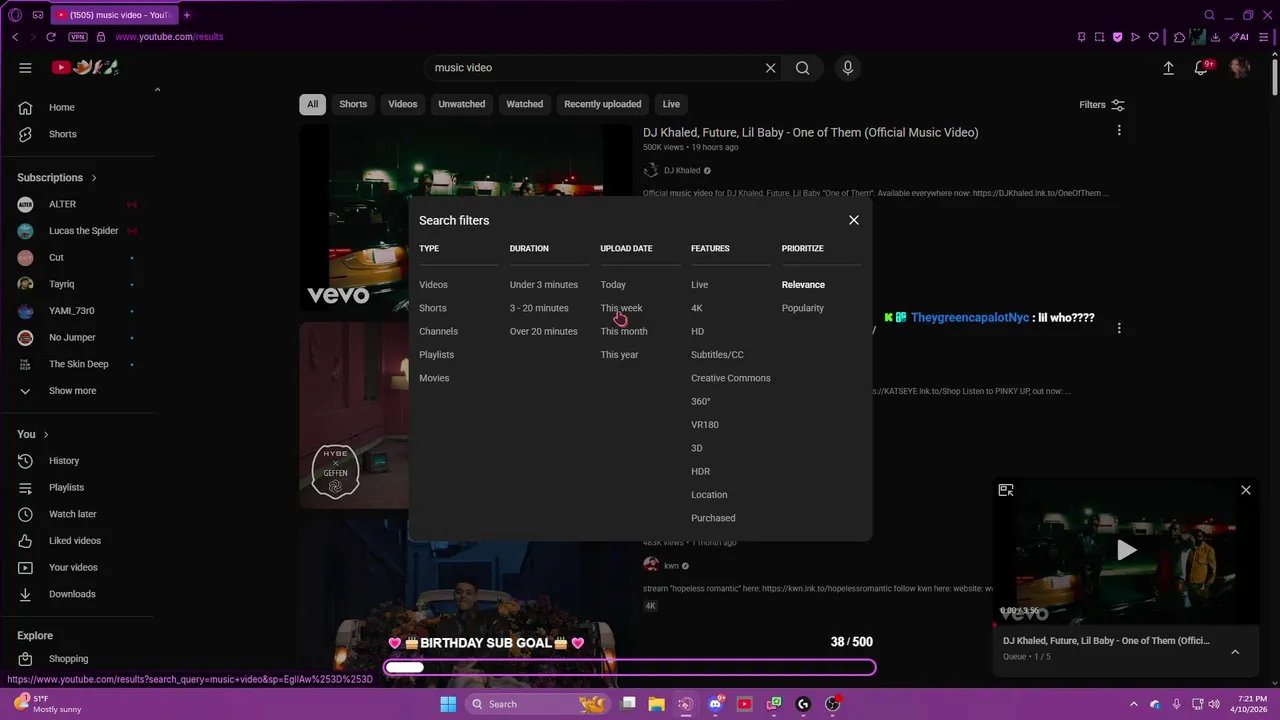Open the create upload icon
The width and height of the screenshot is (1280, 720).
tap(1168, 68)
